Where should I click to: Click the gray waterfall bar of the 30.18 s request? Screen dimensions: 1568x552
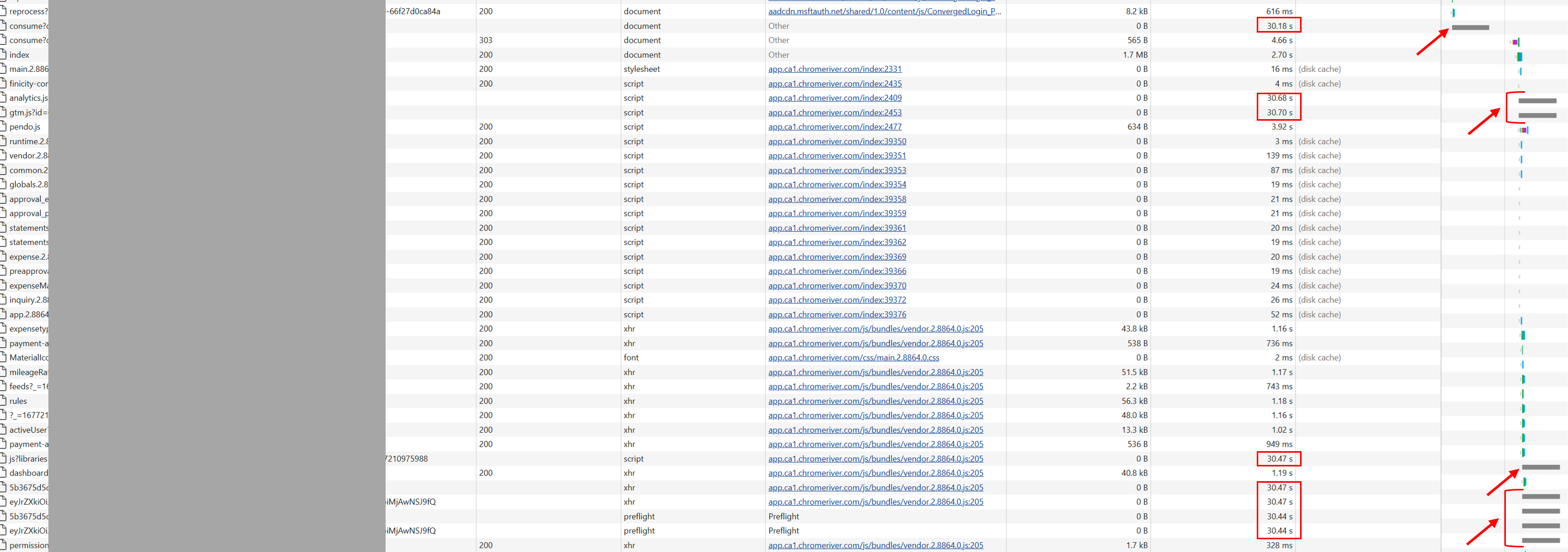[1470, 27]
